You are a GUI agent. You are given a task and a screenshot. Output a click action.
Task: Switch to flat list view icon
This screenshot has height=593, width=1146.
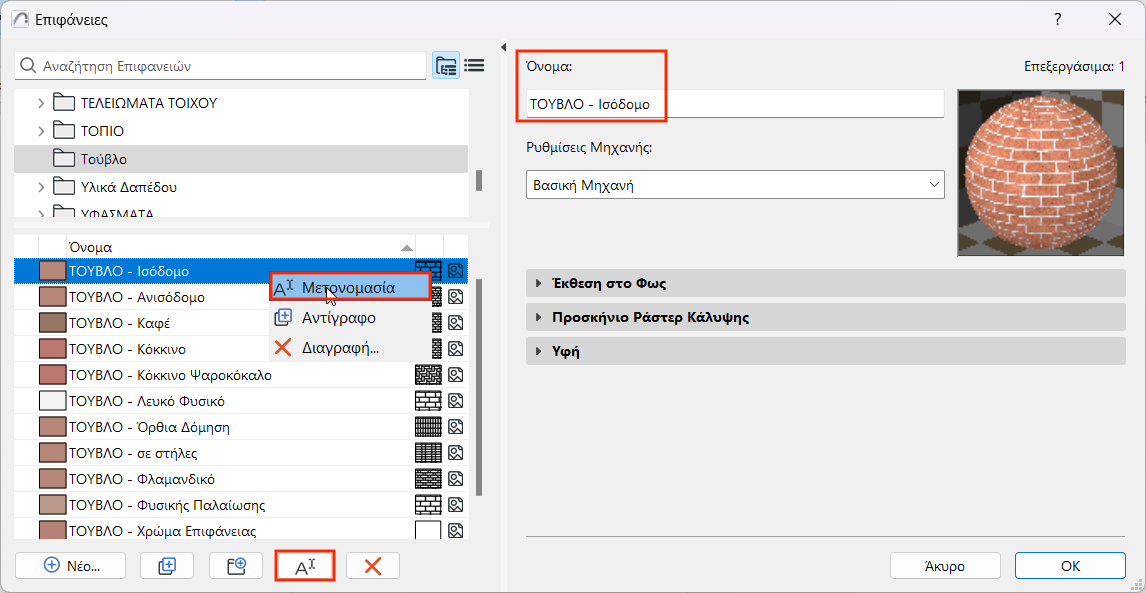(474, 65)
